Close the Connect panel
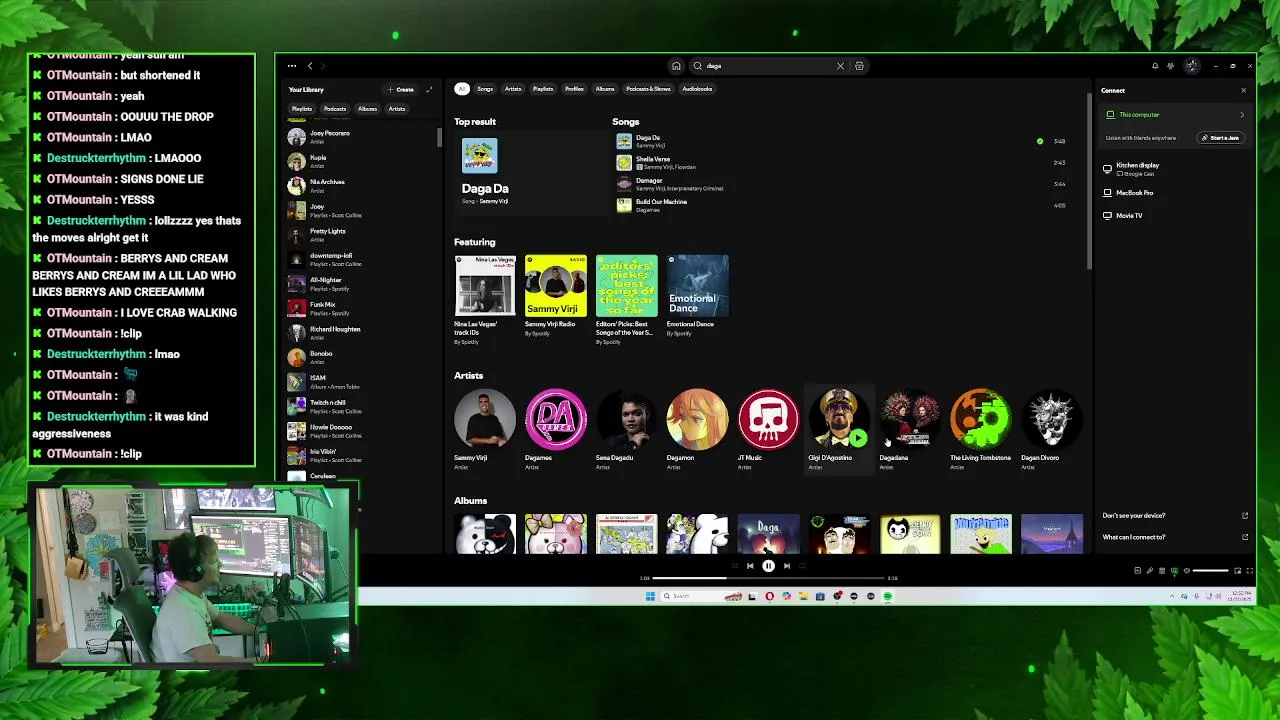Screen dimensions: 1280x720 1243,90
